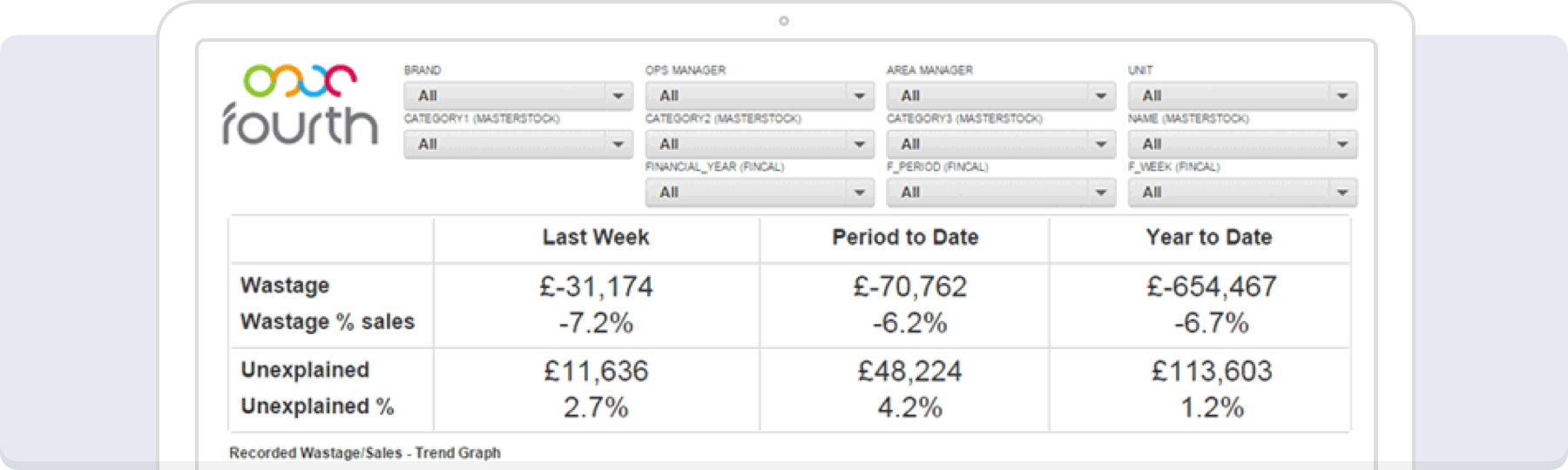Click the Wastage row label

(285, 285)
